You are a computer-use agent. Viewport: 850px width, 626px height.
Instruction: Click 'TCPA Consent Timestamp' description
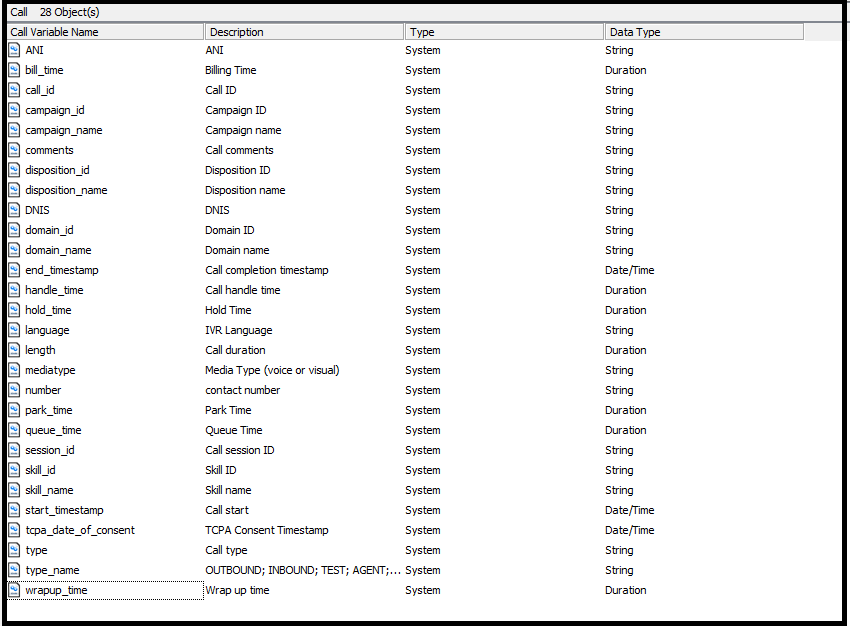point(267,531)
